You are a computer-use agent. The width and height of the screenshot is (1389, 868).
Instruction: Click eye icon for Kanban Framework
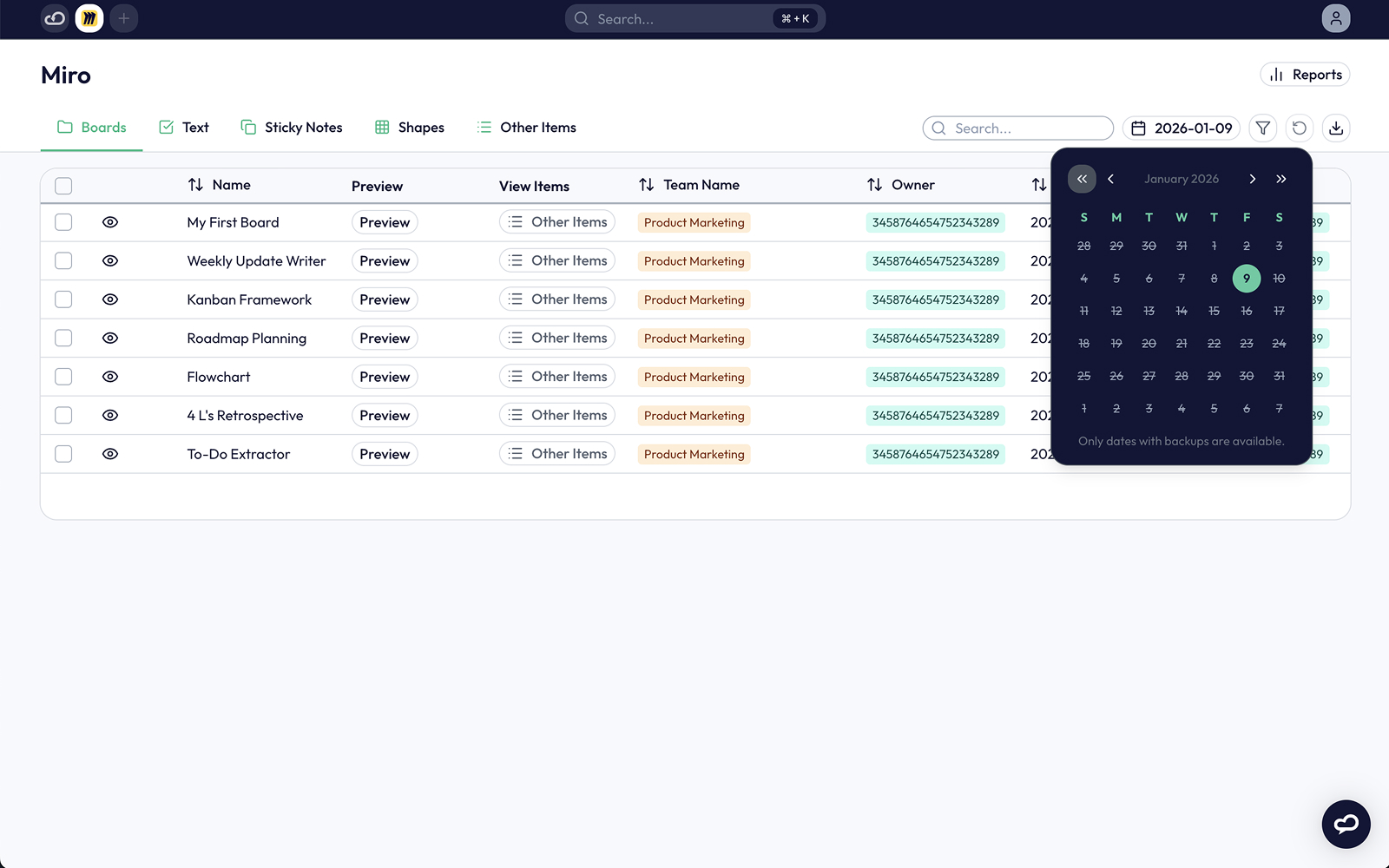pos(110,299)
